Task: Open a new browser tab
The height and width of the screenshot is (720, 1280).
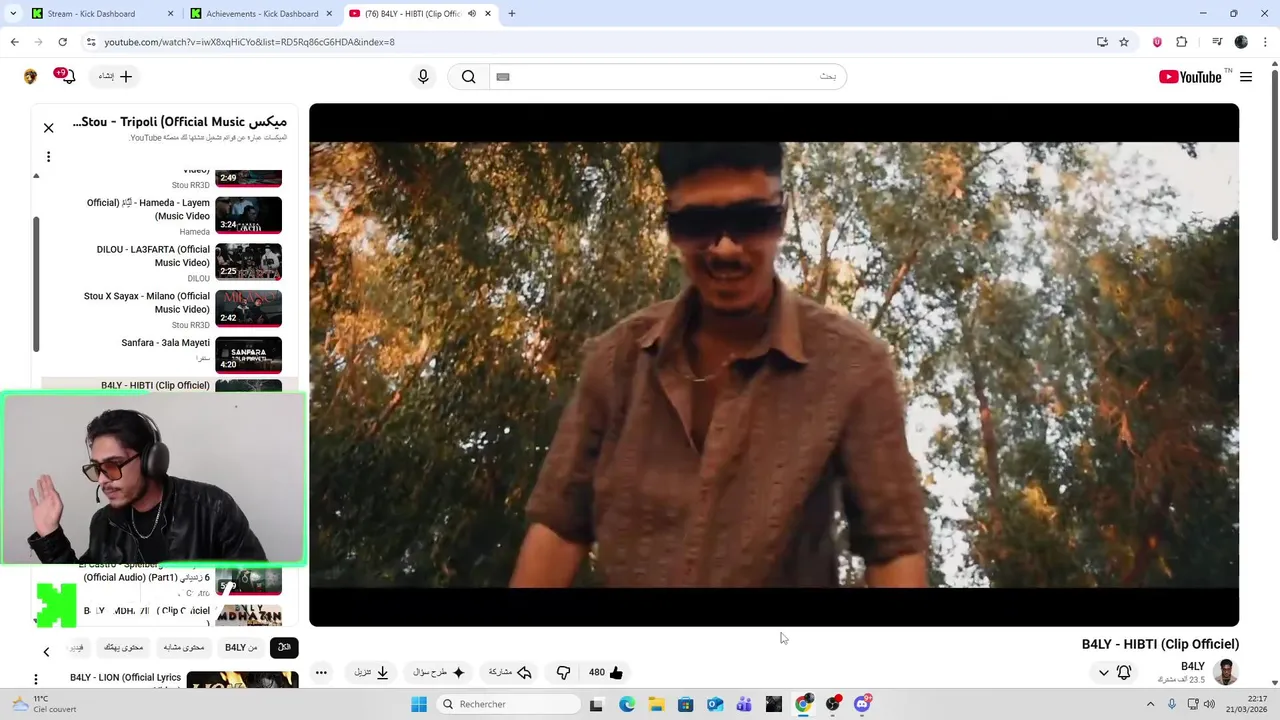Action: coord(512,14)
